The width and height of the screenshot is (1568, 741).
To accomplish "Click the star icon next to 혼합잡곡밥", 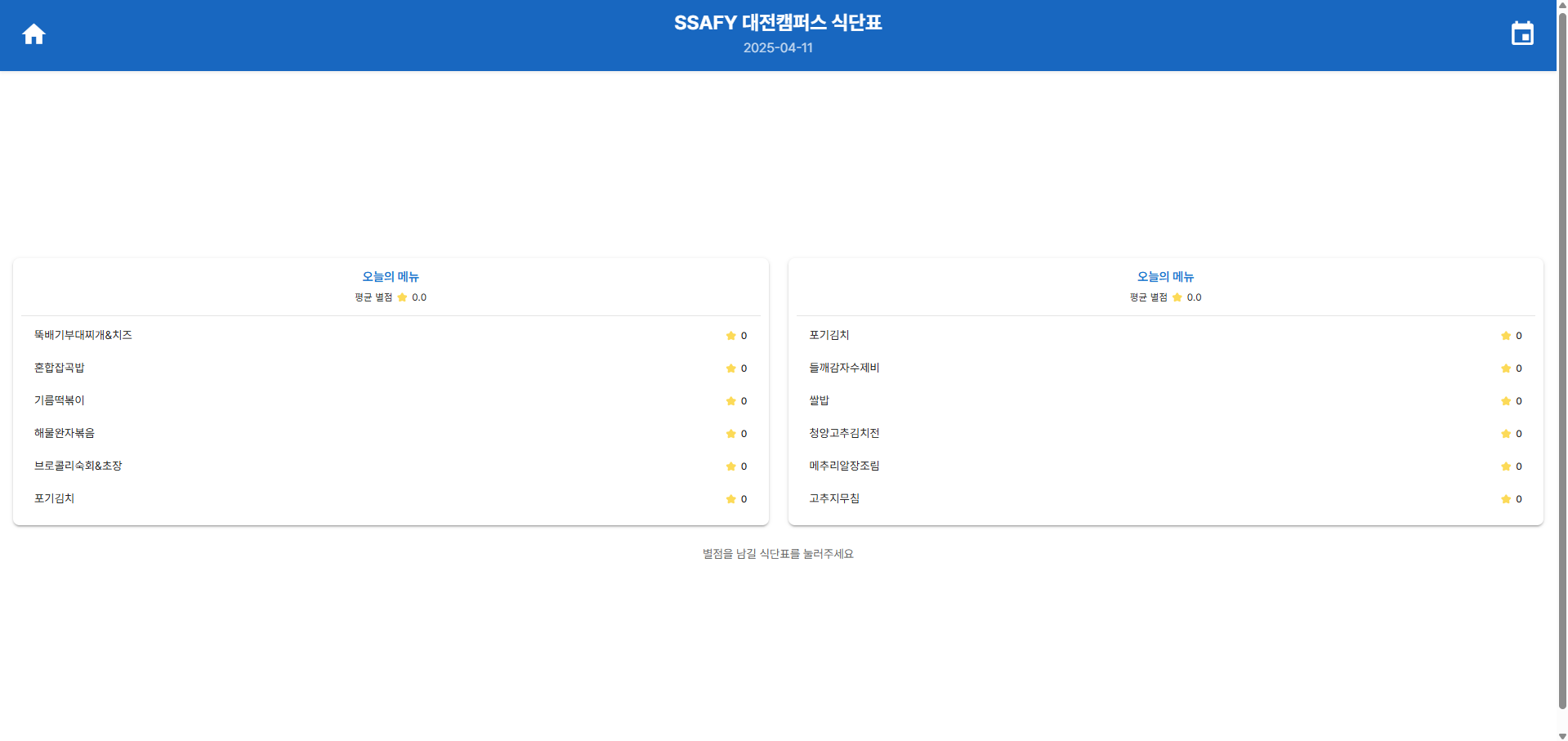I will 730,368.
